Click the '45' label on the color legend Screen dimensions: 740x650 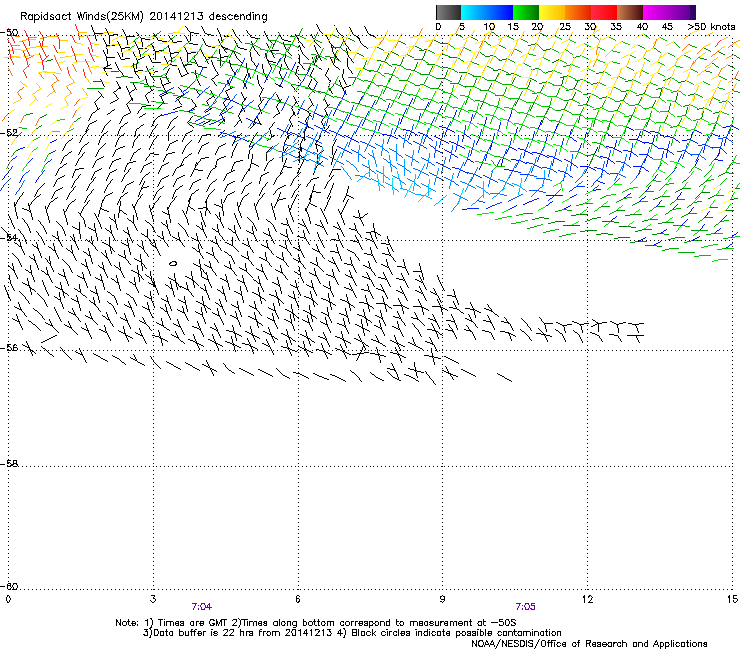pyautogui.click(x=667, y=27)
